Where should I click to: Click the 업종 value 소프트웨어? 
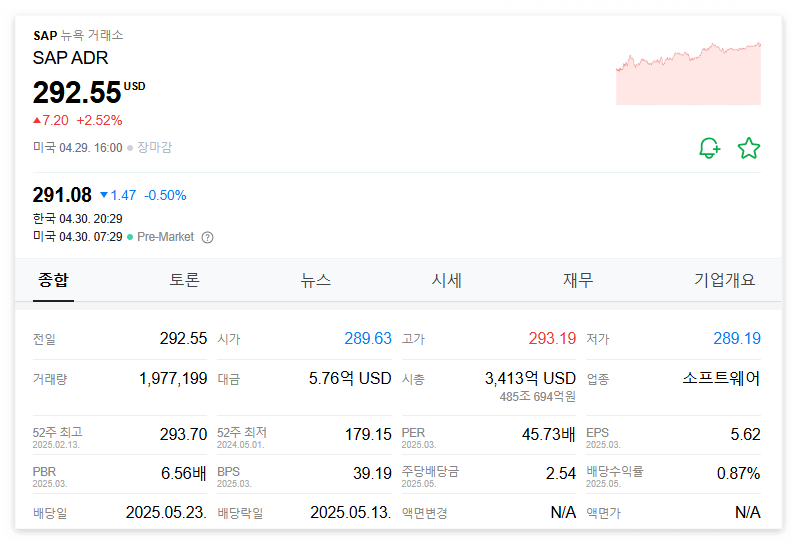(722, 379)
